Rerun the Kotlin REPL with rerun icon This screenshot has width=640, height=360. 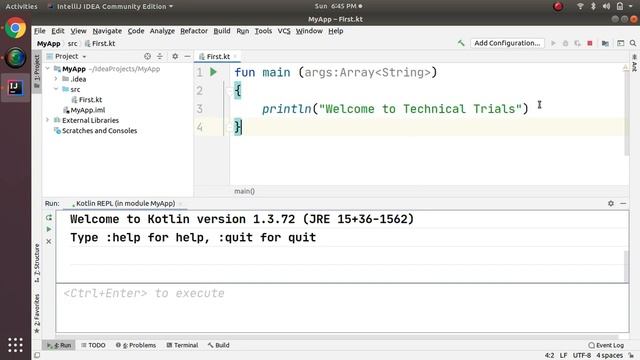[49, 218]
